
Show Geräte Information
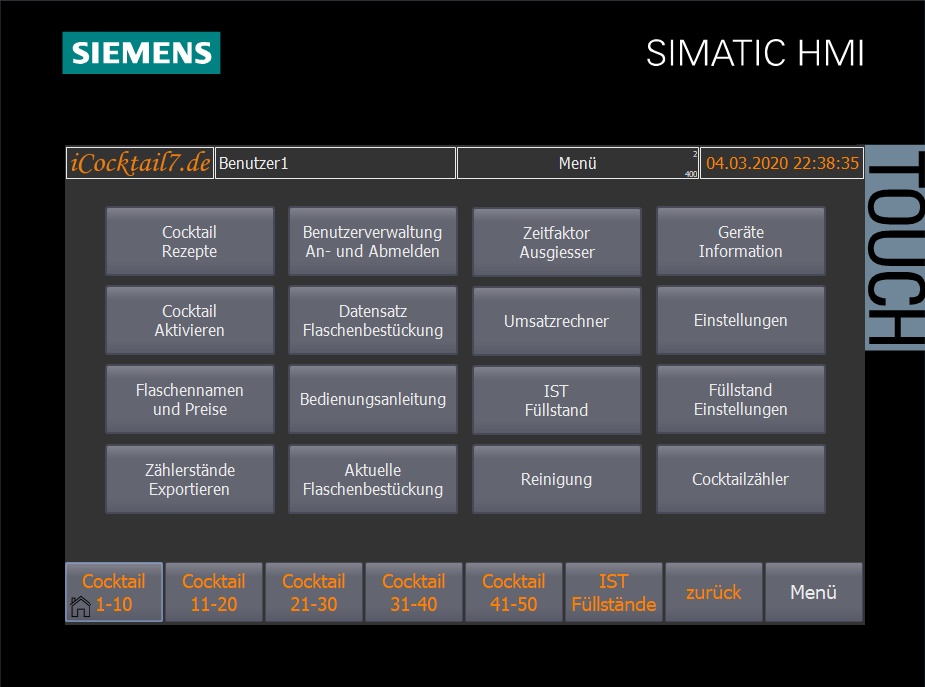coord(740,241)
